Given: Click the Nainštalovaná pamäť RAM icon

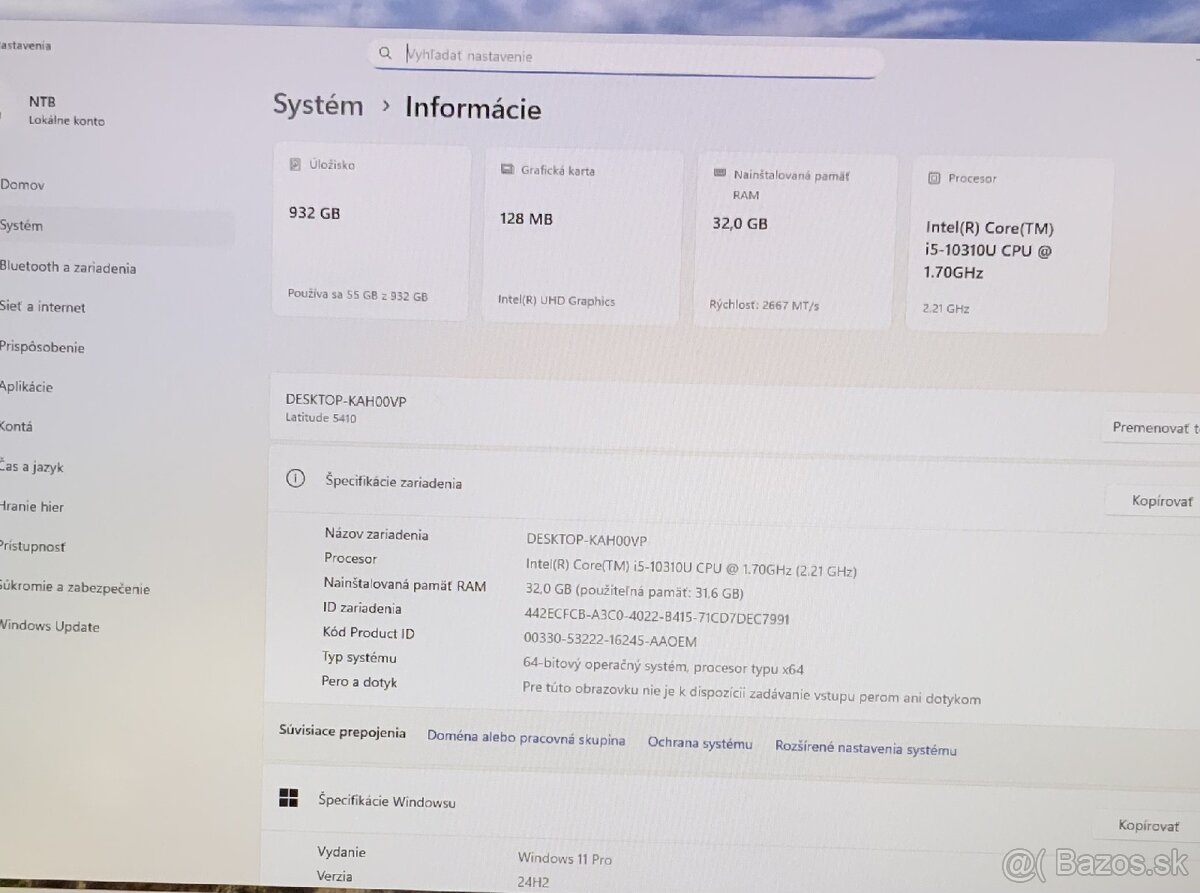Looking at the screenshot, I should [x=722, y=175].
